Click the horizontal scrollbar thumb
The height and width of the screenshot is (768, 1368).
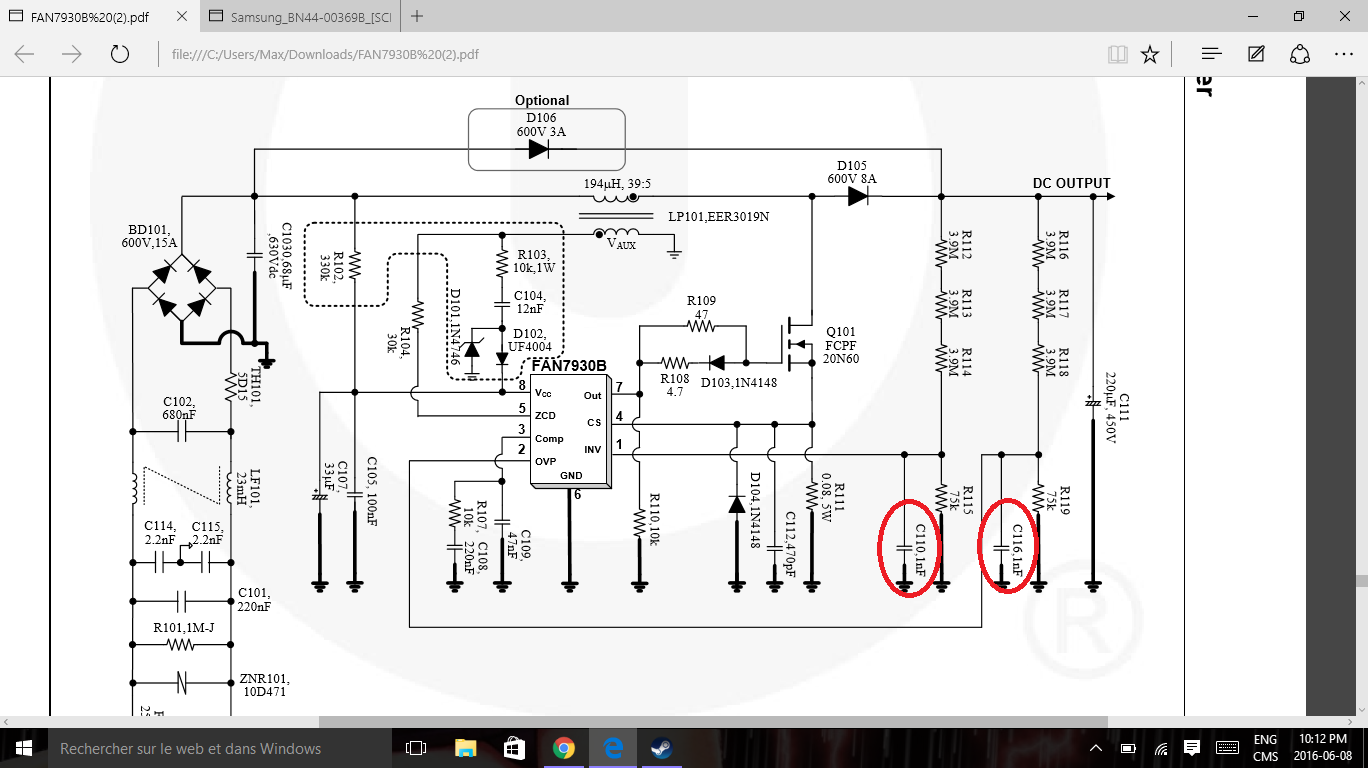[712, 722]
